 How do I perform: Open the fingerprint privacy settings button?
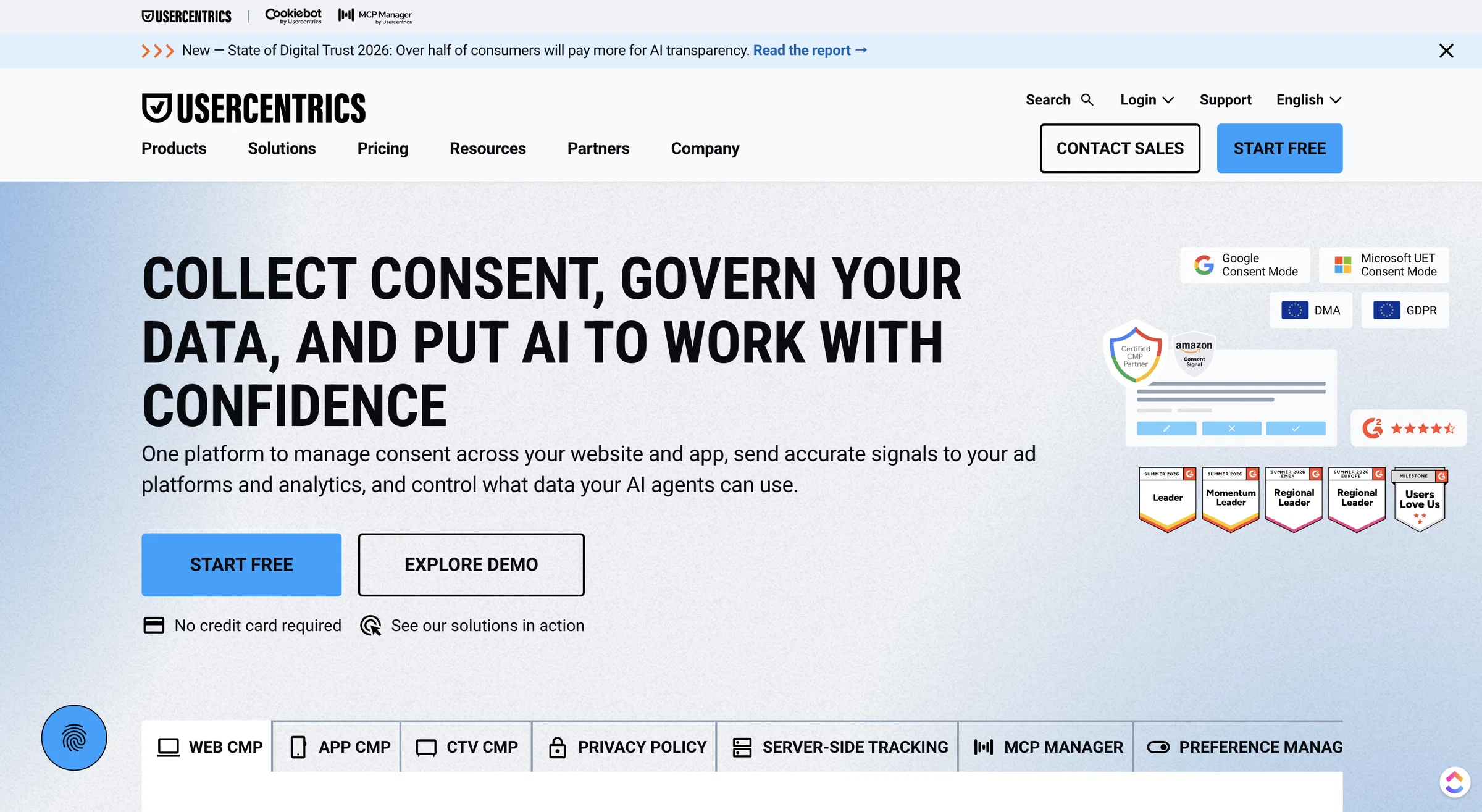click(x=74, y=737)
